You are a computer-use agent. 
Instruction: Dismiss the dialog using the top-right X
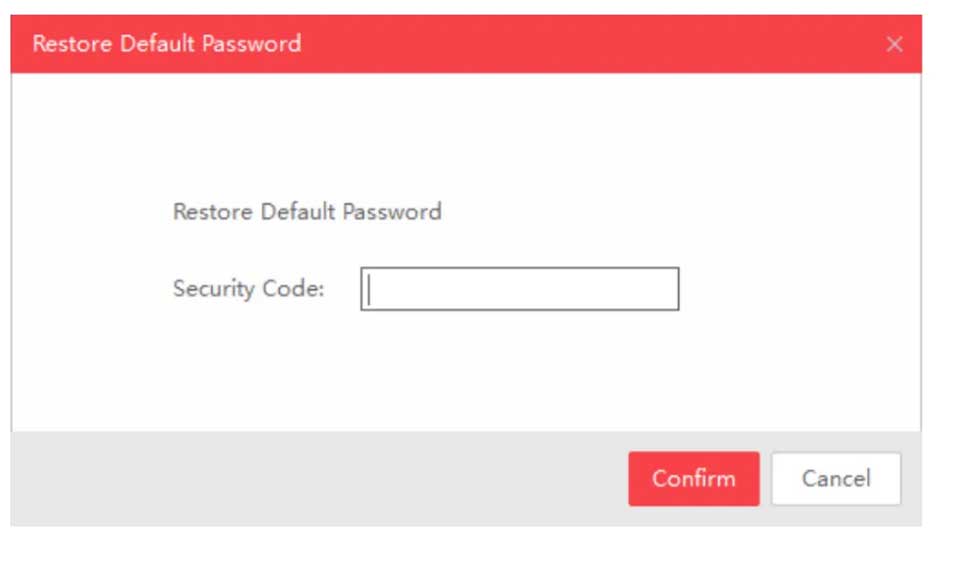(x=894, y=44)
